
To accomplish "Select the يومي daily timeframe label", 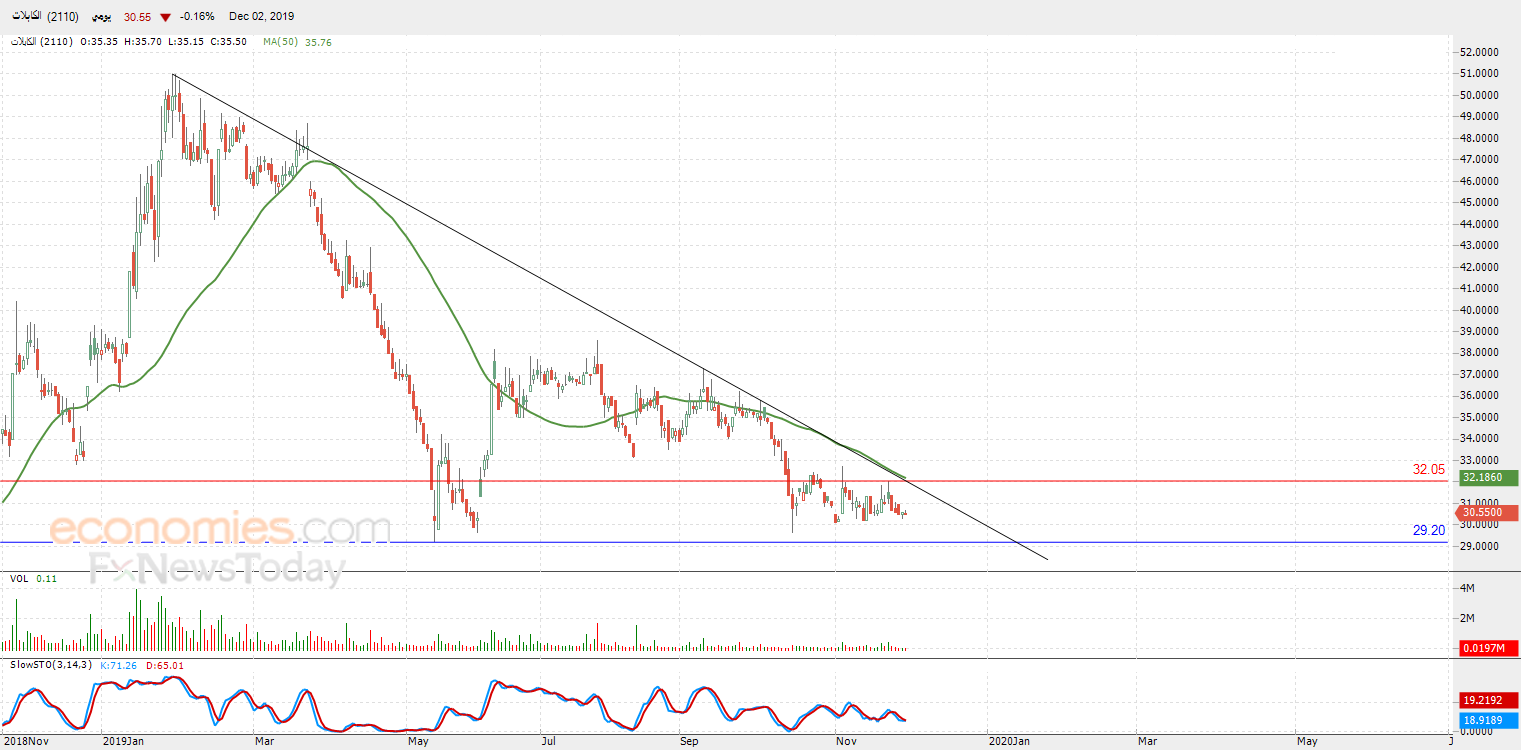I will tap(101, 17).
